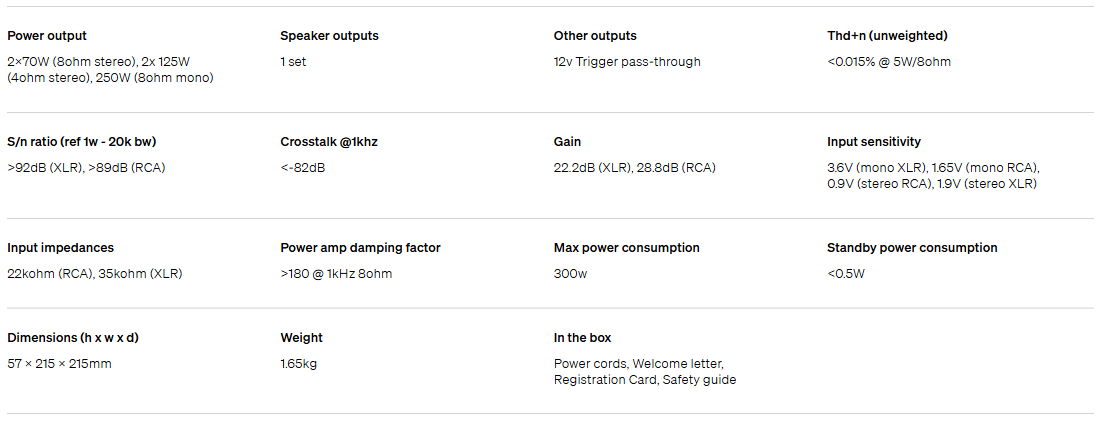The width and height of the screenshot is (1107, 422).
Task: Click the Other outputs heading
Action: (595, 36)
